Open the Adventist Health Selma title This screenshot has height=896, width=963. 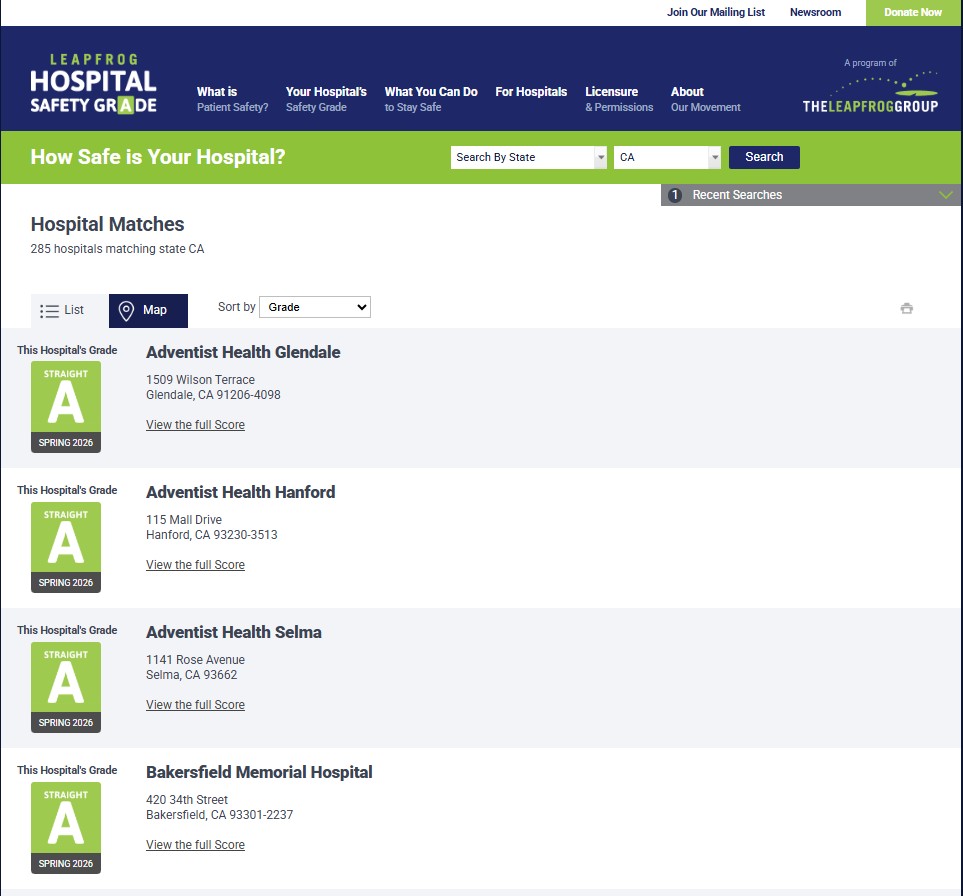[x=234, y=632]
